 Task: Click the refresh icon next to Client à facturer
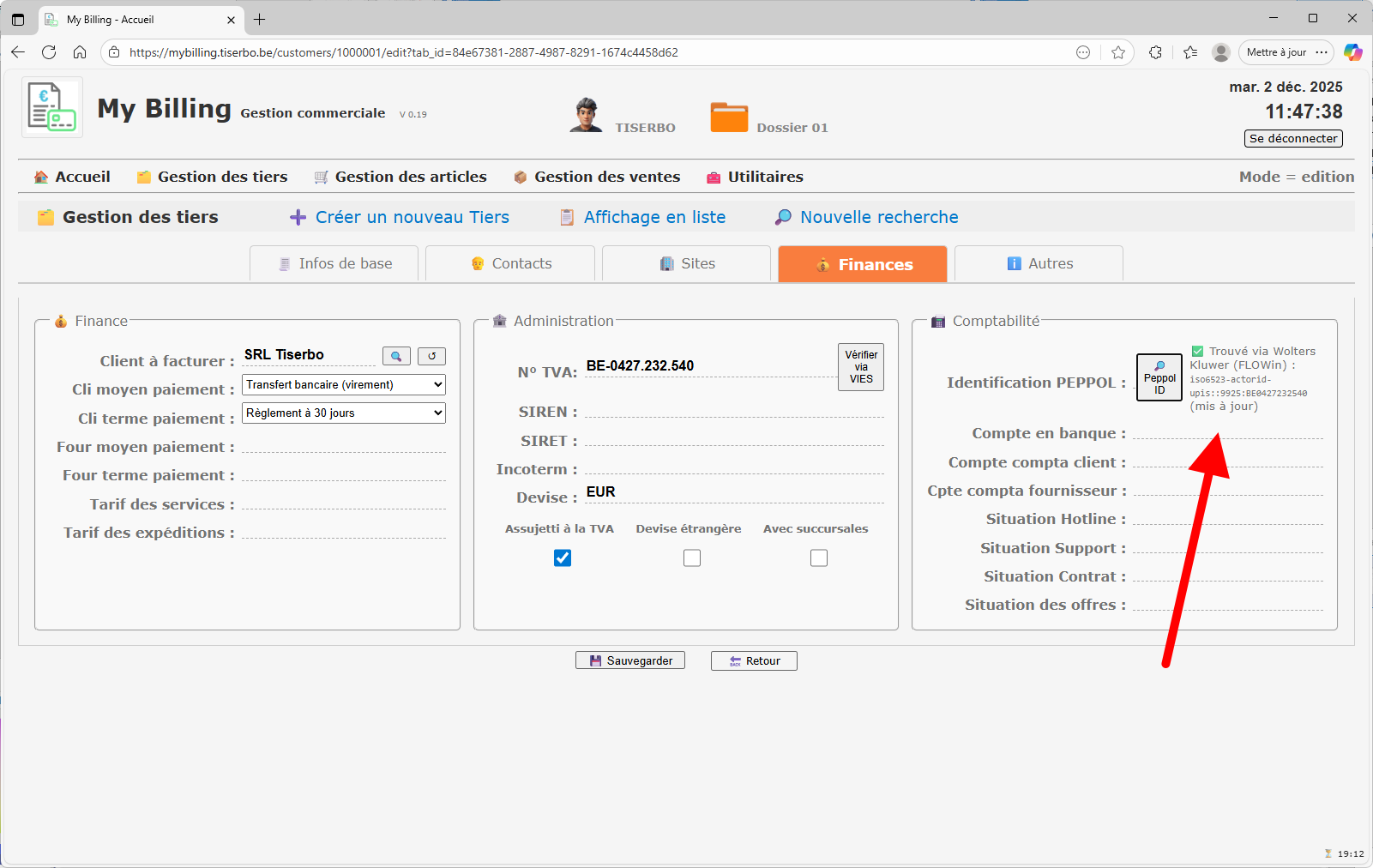pos(431,356)
